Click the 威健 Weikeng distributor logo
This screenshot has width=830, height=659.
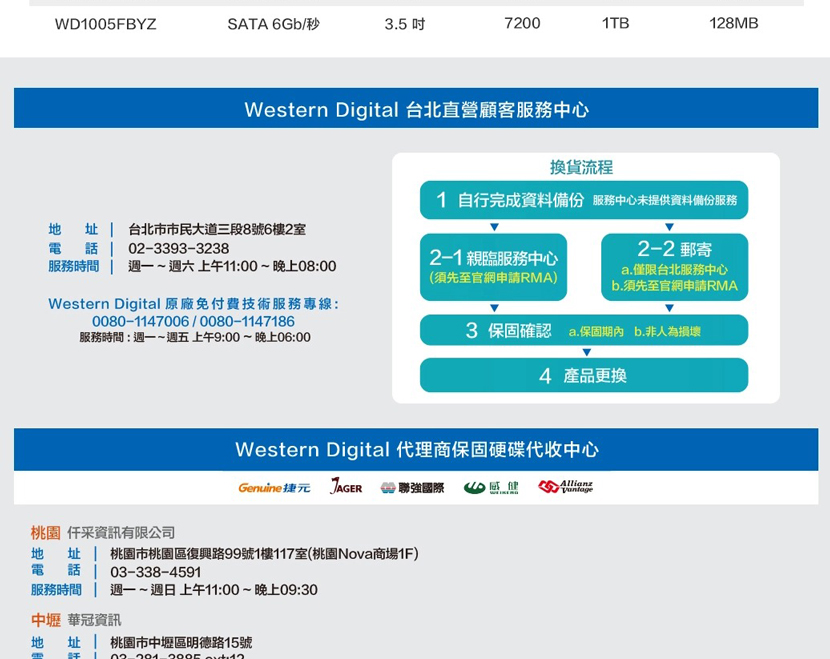pos(490,487)
